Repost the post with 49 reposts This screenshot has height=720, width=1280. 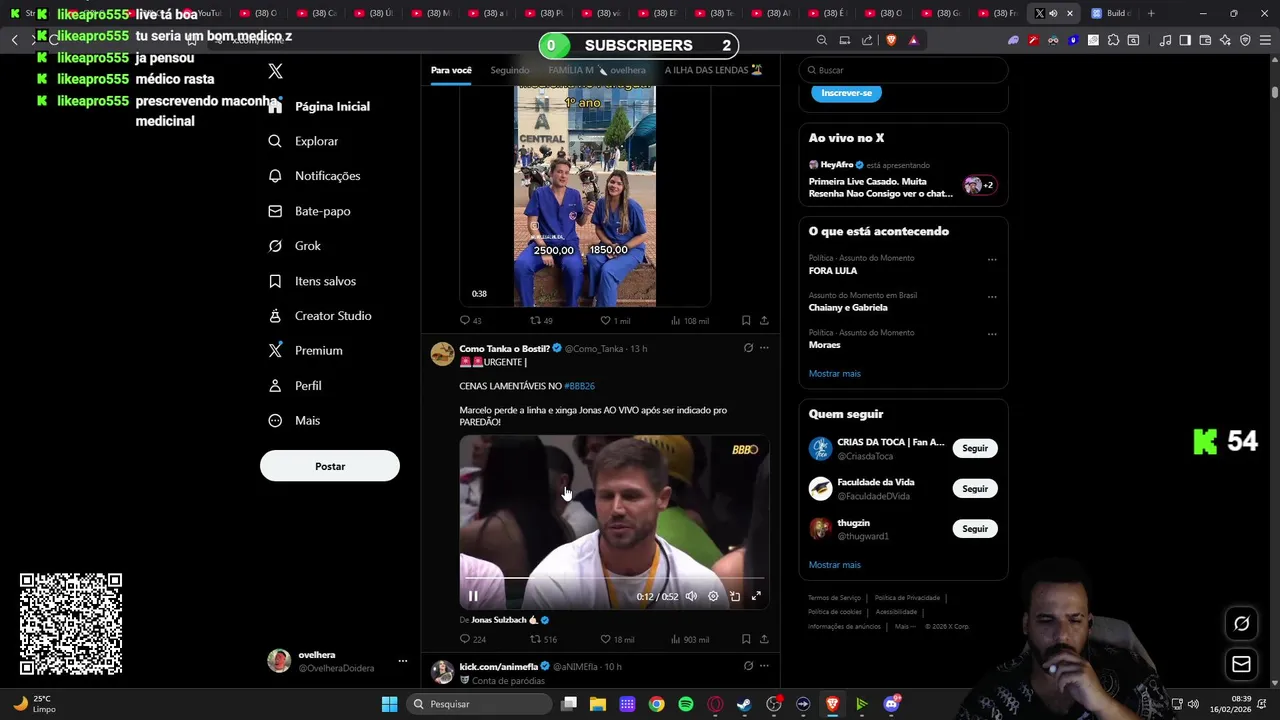pos(541,321)
